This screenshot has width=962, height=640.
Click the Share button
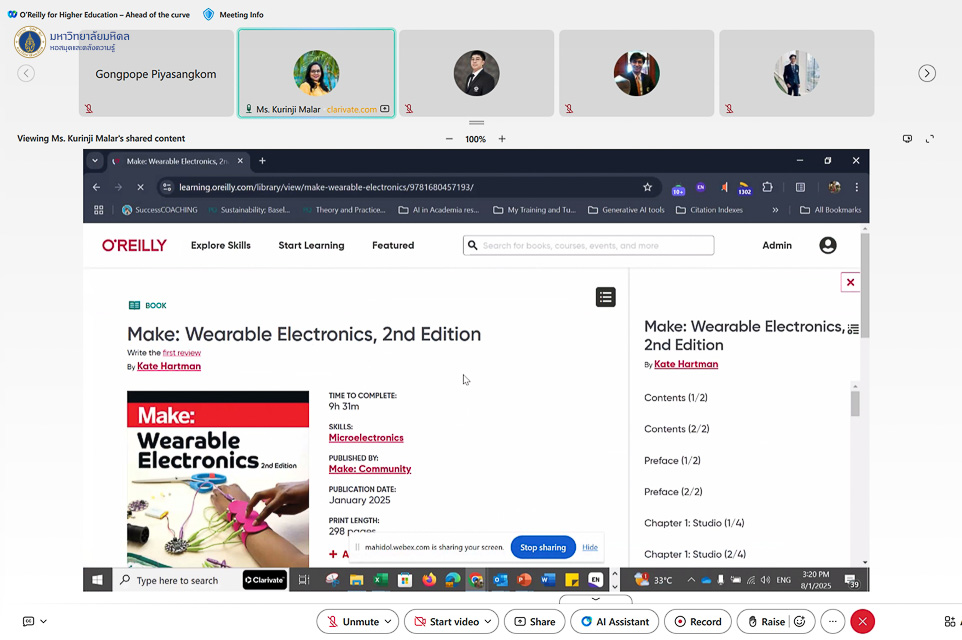click(x=534, y=621)
